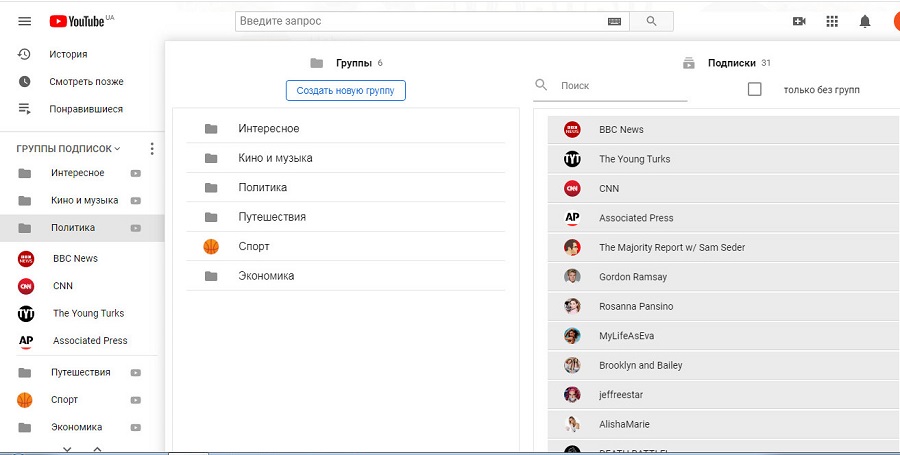The height and width of the screenshot is (455, 900).
Task: Click the magnifier search button
Action: (x=651, y=21)
